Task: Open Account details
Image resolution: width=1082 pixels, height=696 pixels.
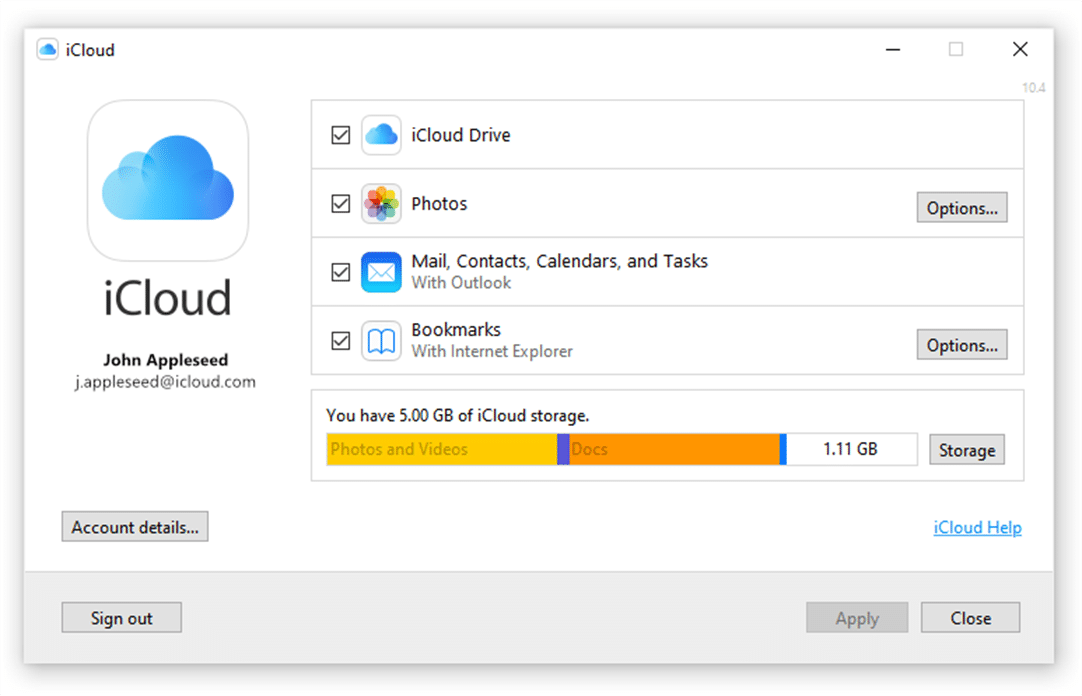Action: 135,526
